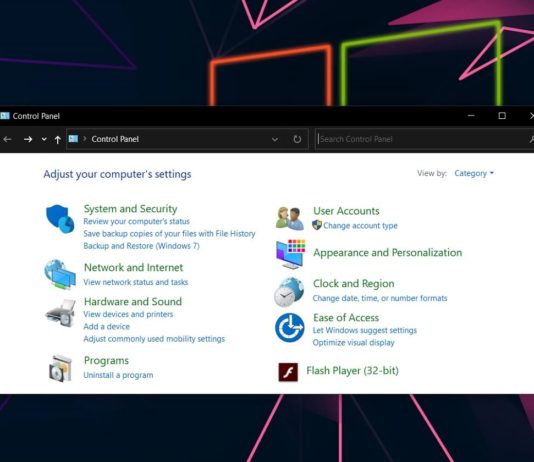Click the Control Panel title bar icon

[x=5, y=116]
